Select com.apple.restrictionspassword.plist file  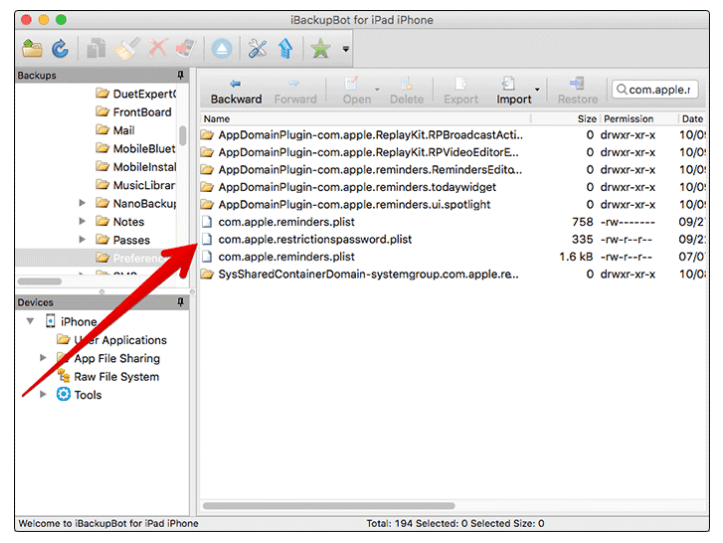click(314, 240)
